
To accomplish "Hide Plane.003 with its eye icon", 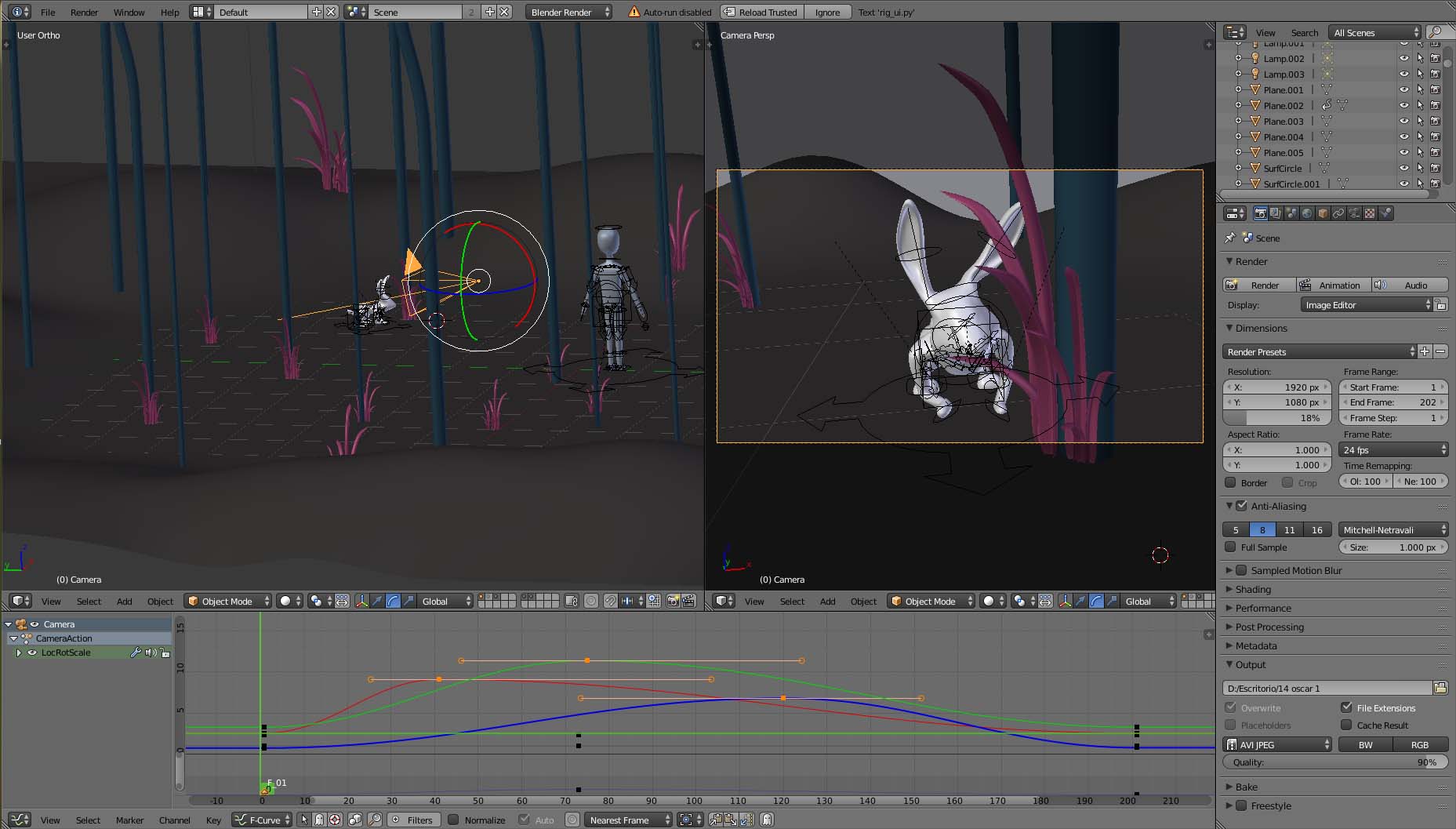I will [x=1404, y=121].
